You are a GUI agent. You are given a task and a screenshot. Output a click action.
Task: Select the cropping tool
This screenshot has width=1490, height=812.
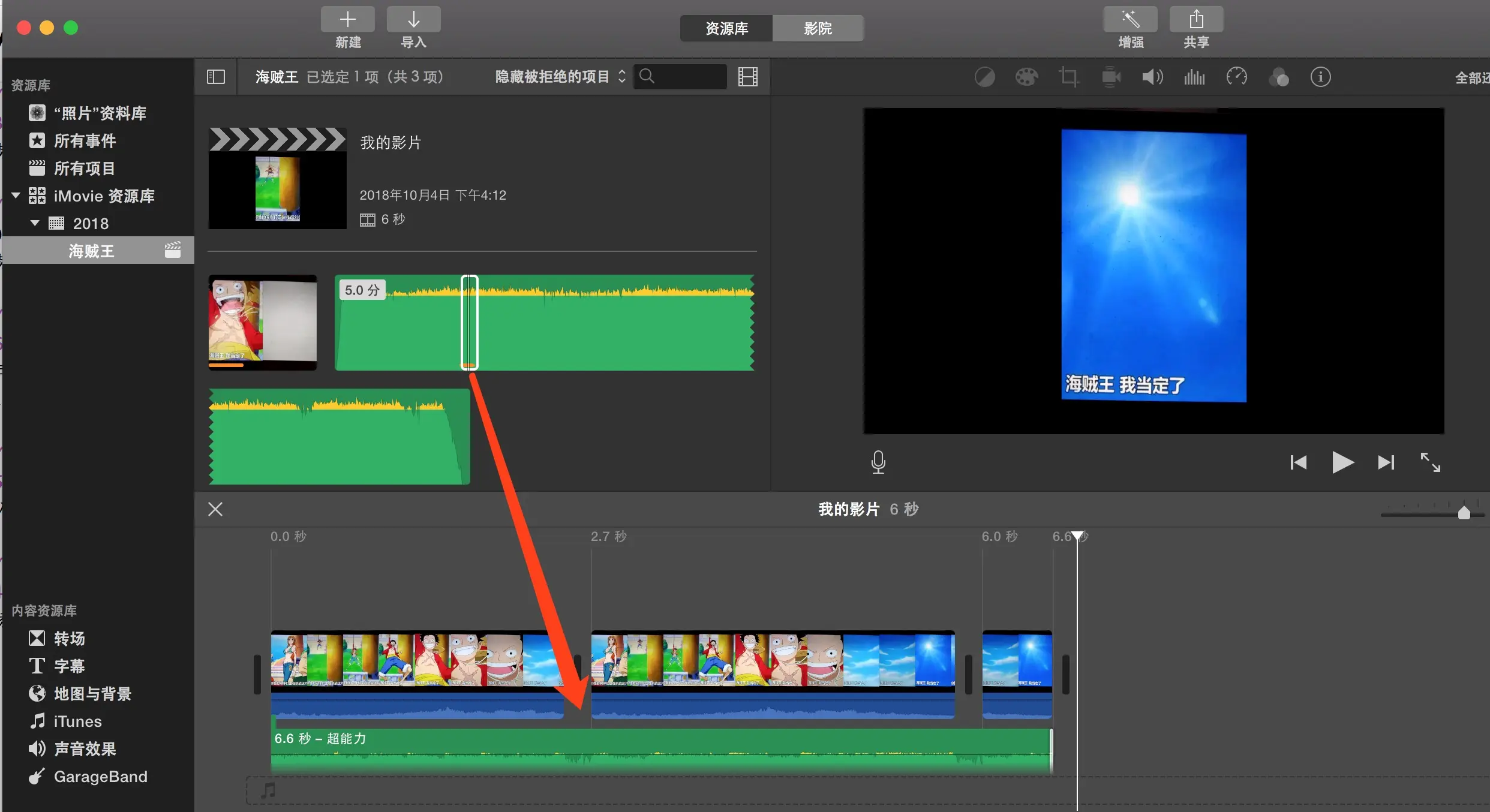click(1068, 77)
